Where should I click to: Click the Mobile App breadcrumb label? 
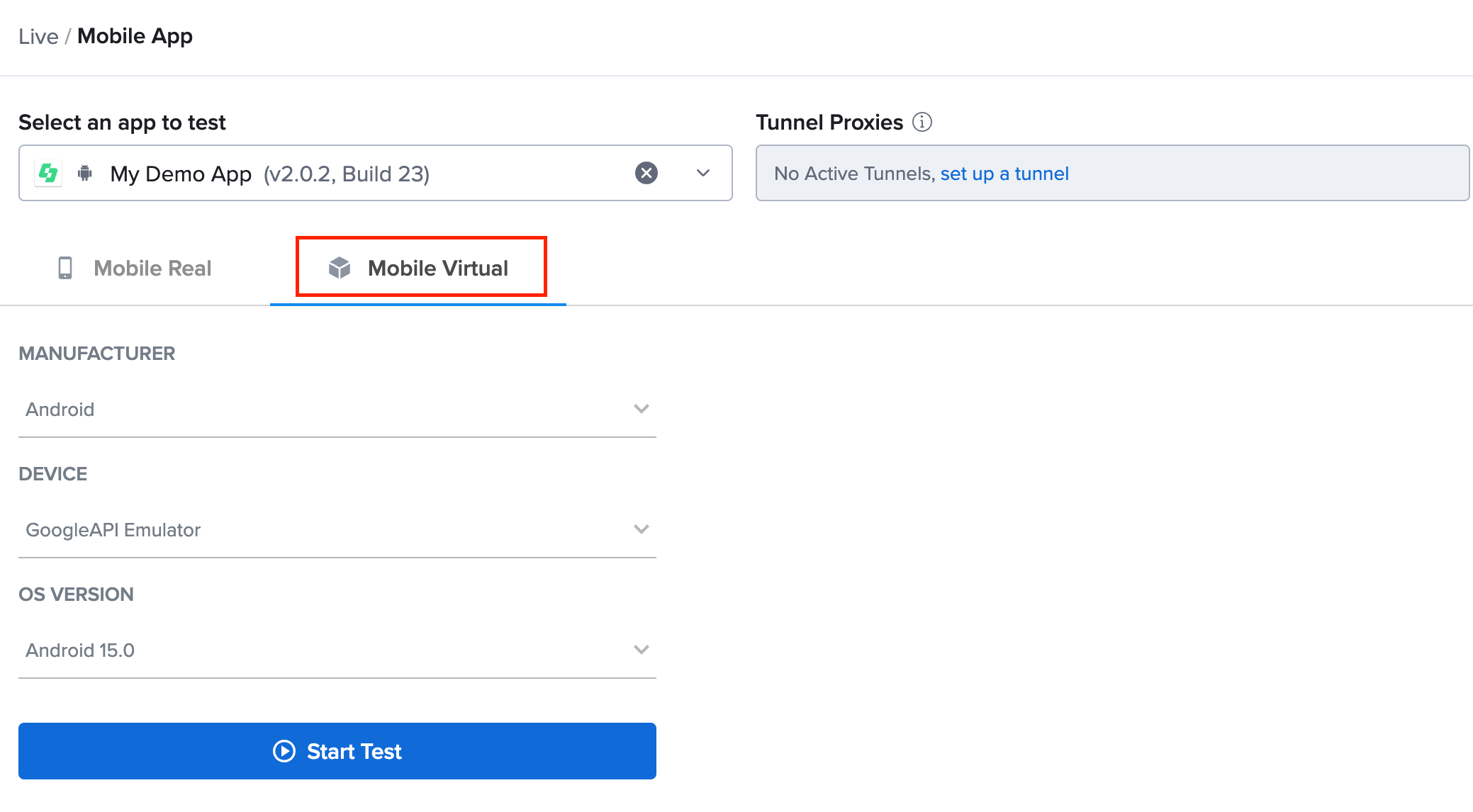pyautogui.click(x=135, y=35)
